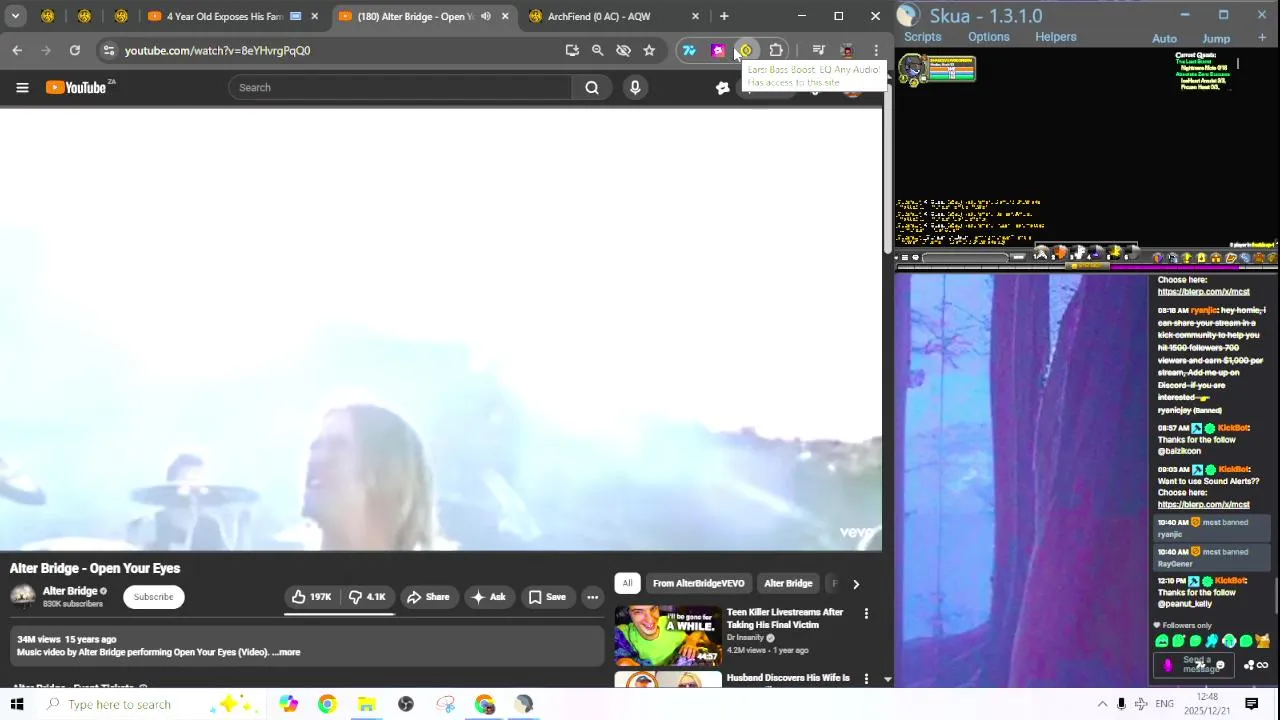Select the Alter Bridge filter chip

(788, 583)
